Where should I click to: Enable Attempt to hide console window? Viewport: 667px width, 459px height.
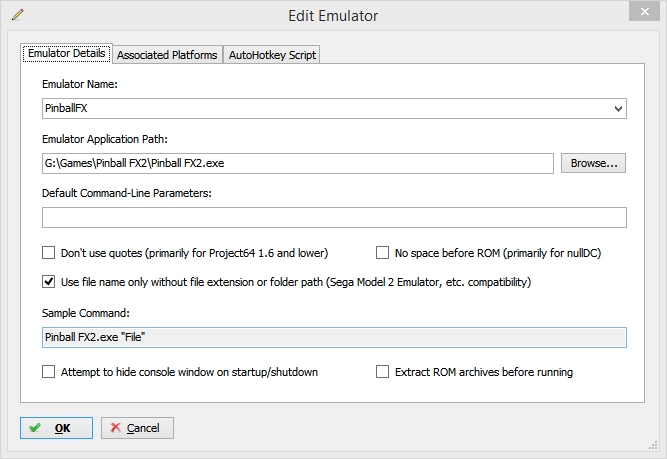point(48,372)
